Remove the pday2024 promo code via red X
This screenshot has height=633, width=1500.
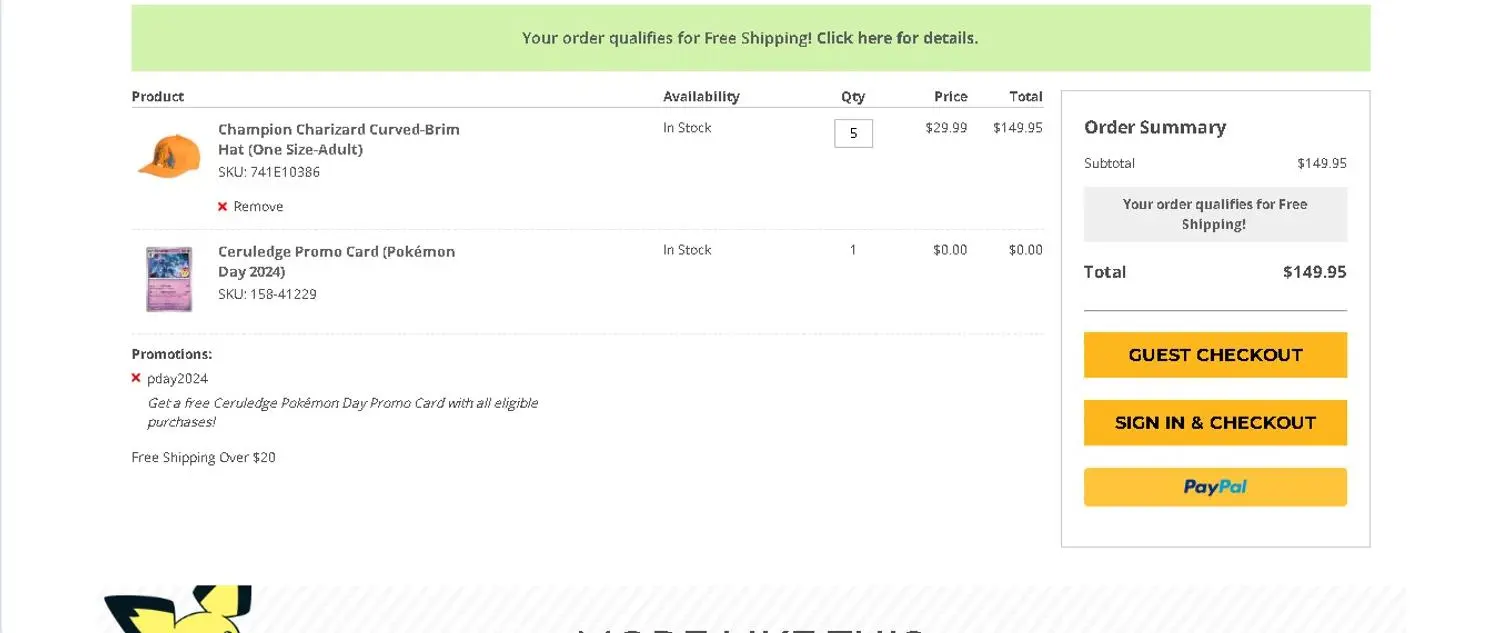pos(136,378)
